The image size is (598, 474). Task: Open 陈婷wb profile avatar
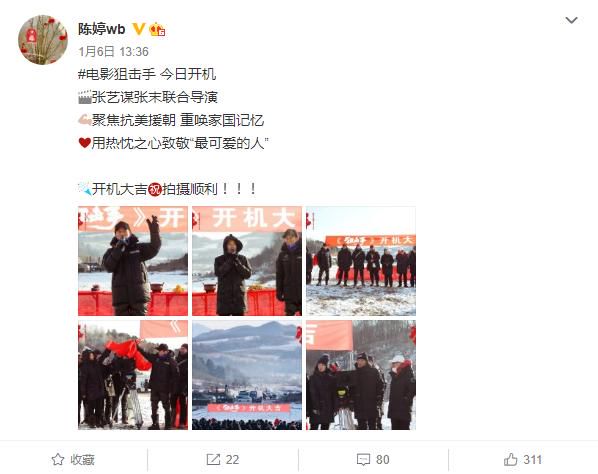tap(43, 40)
